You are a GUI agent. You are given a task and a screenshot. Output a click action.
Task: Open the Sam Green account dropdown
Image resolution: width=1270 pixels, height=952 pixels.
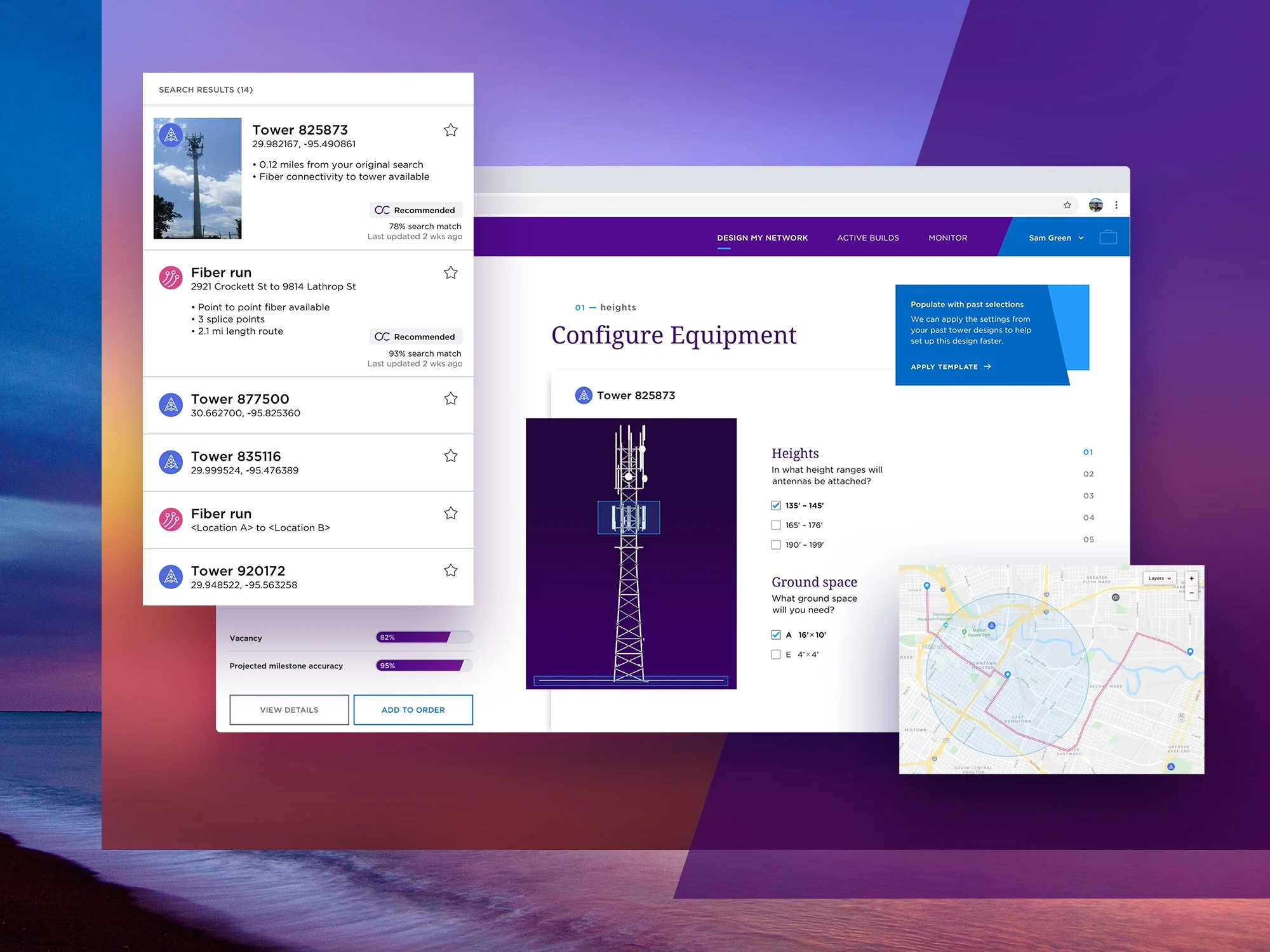pos(1055,238)
